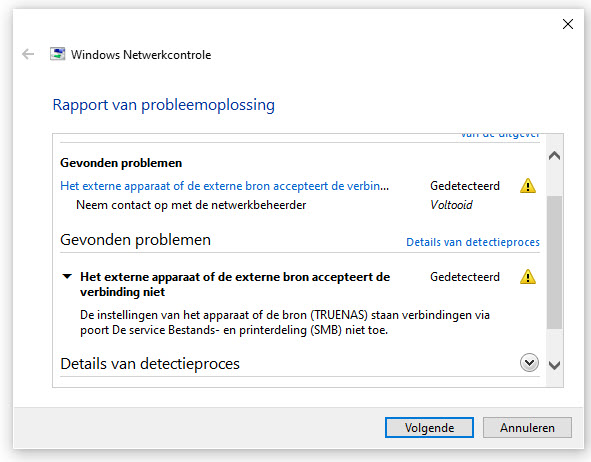Click the Neem contact op met netwerkbeheerder text
This screenshot has width=591, height=462.
point(191,205)
